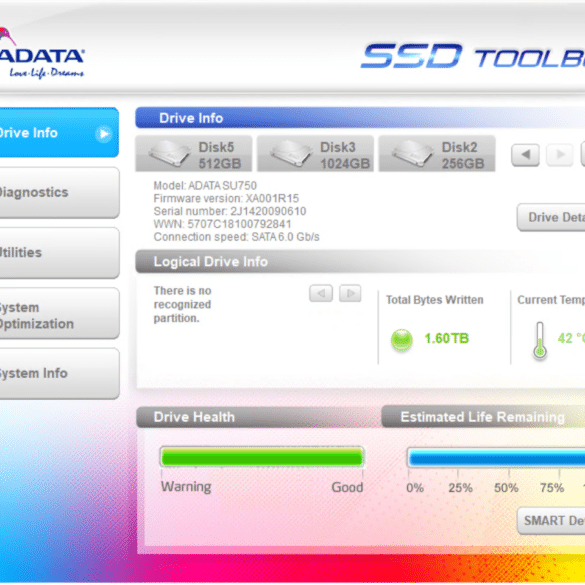Click the 50% life scale label

click(x=506, y=488)
